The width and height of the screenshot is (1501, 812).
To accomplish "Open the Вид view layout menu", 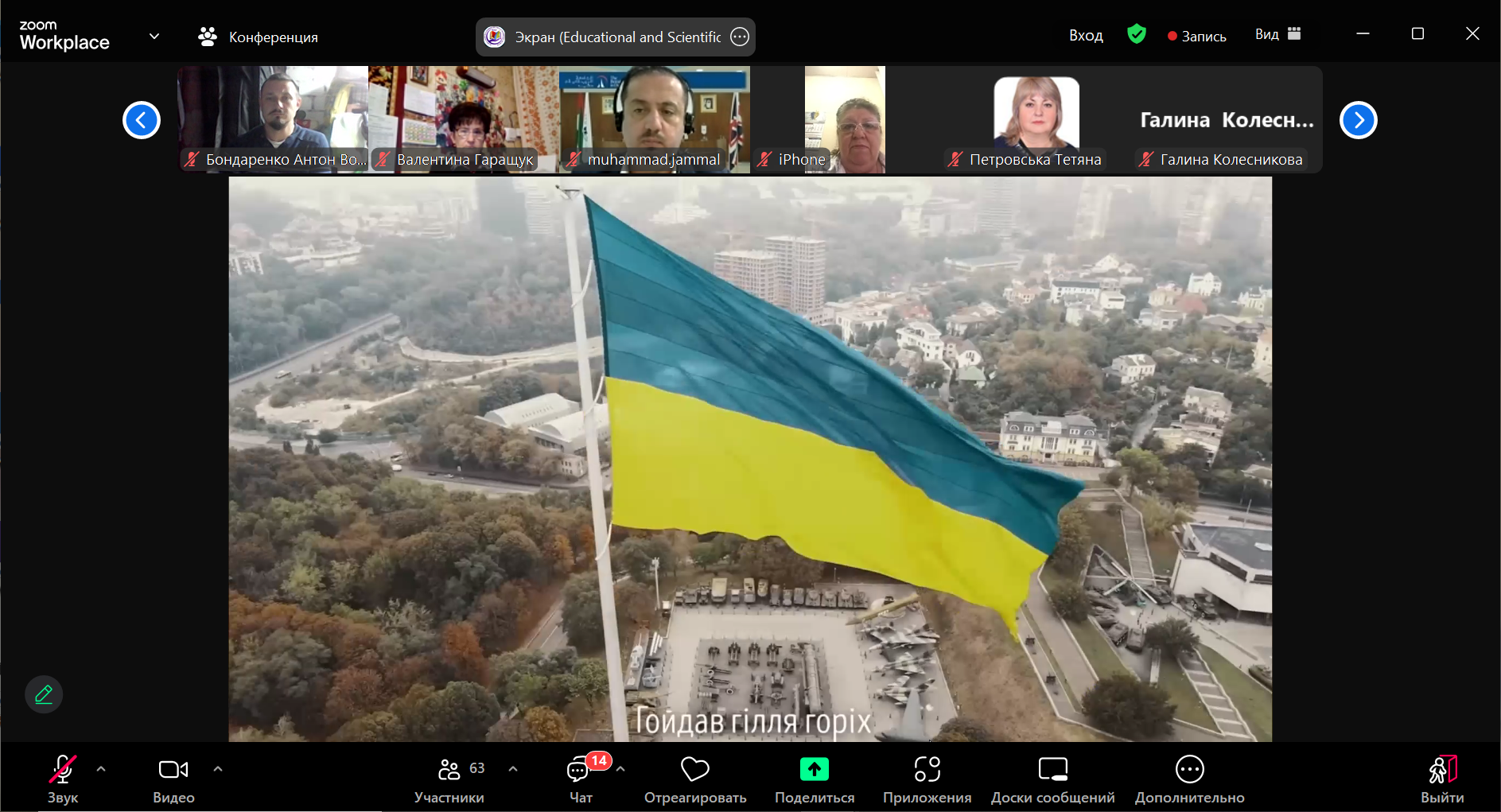I will [1277, 34].
